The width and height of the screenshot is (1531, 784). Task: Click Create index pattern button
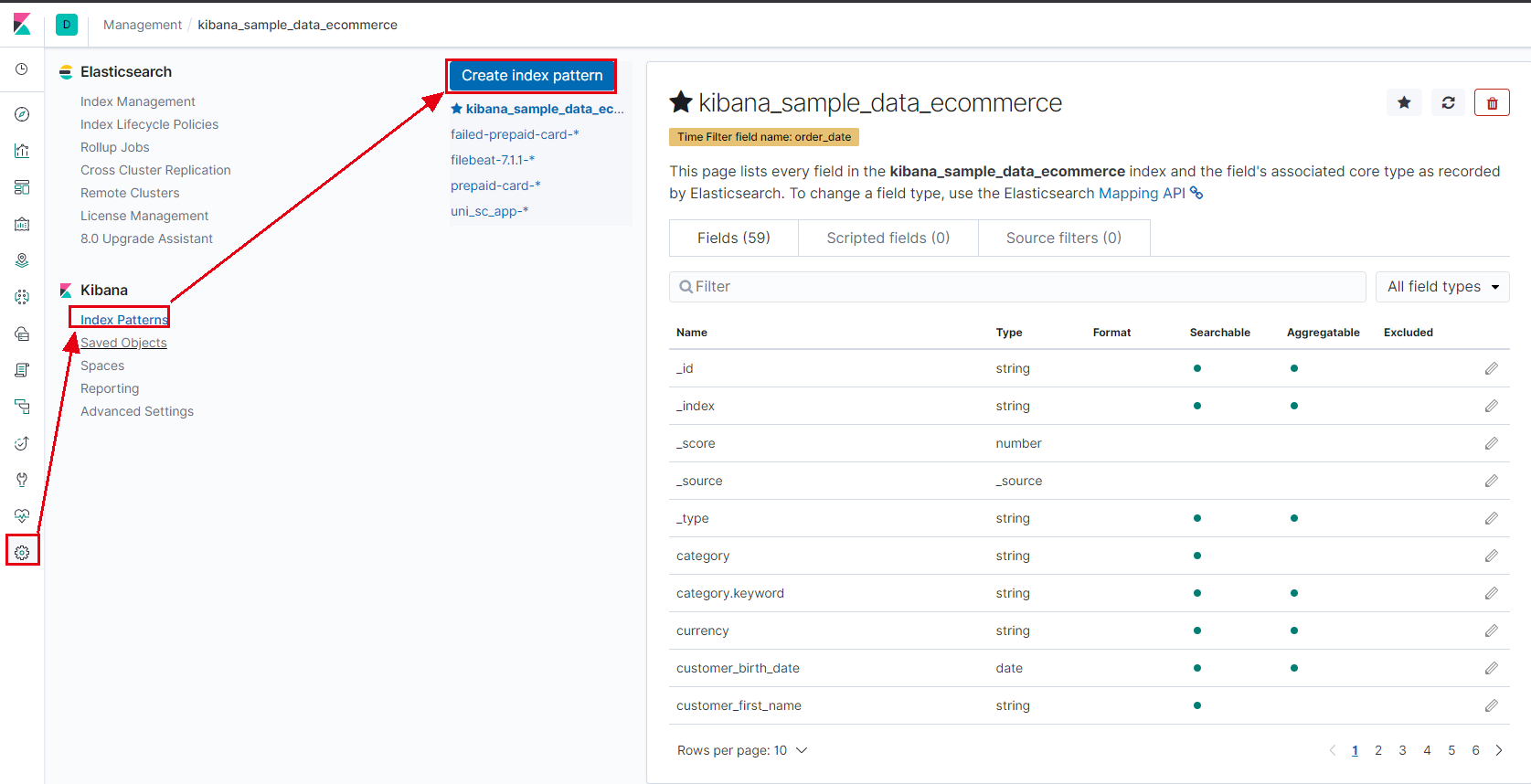(x=532, y=76)
